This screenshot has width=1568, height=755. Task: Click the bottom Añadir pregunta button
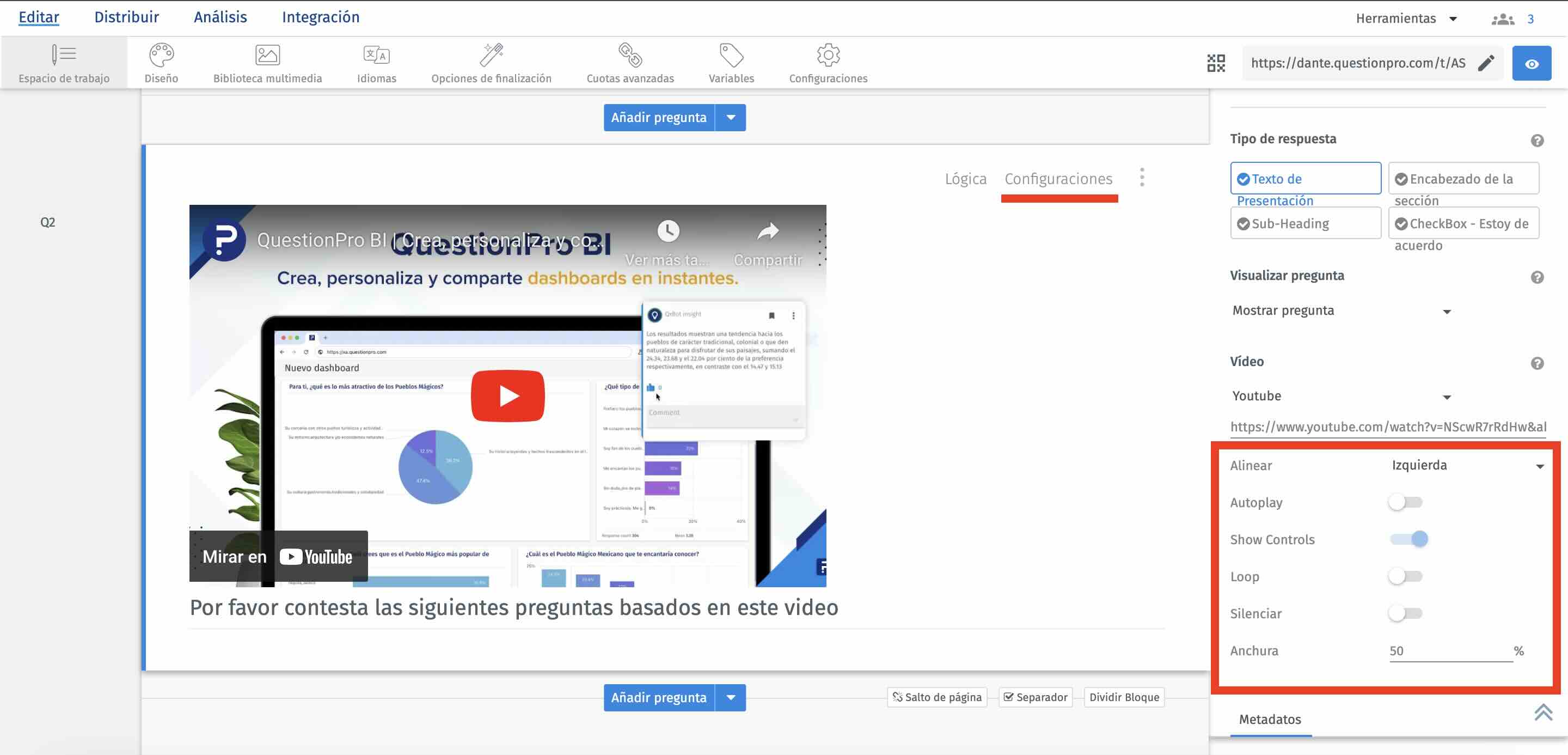(659, 698)
